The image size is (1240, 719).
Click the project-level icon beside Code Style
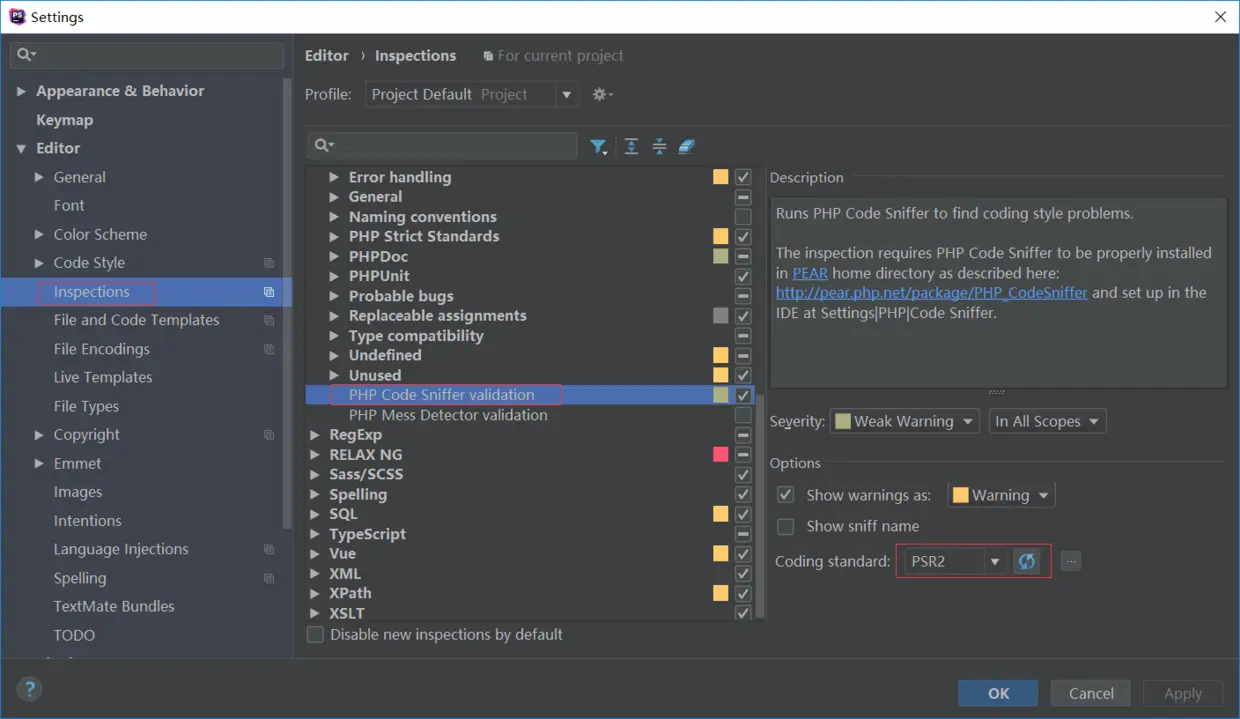point(269,263)
